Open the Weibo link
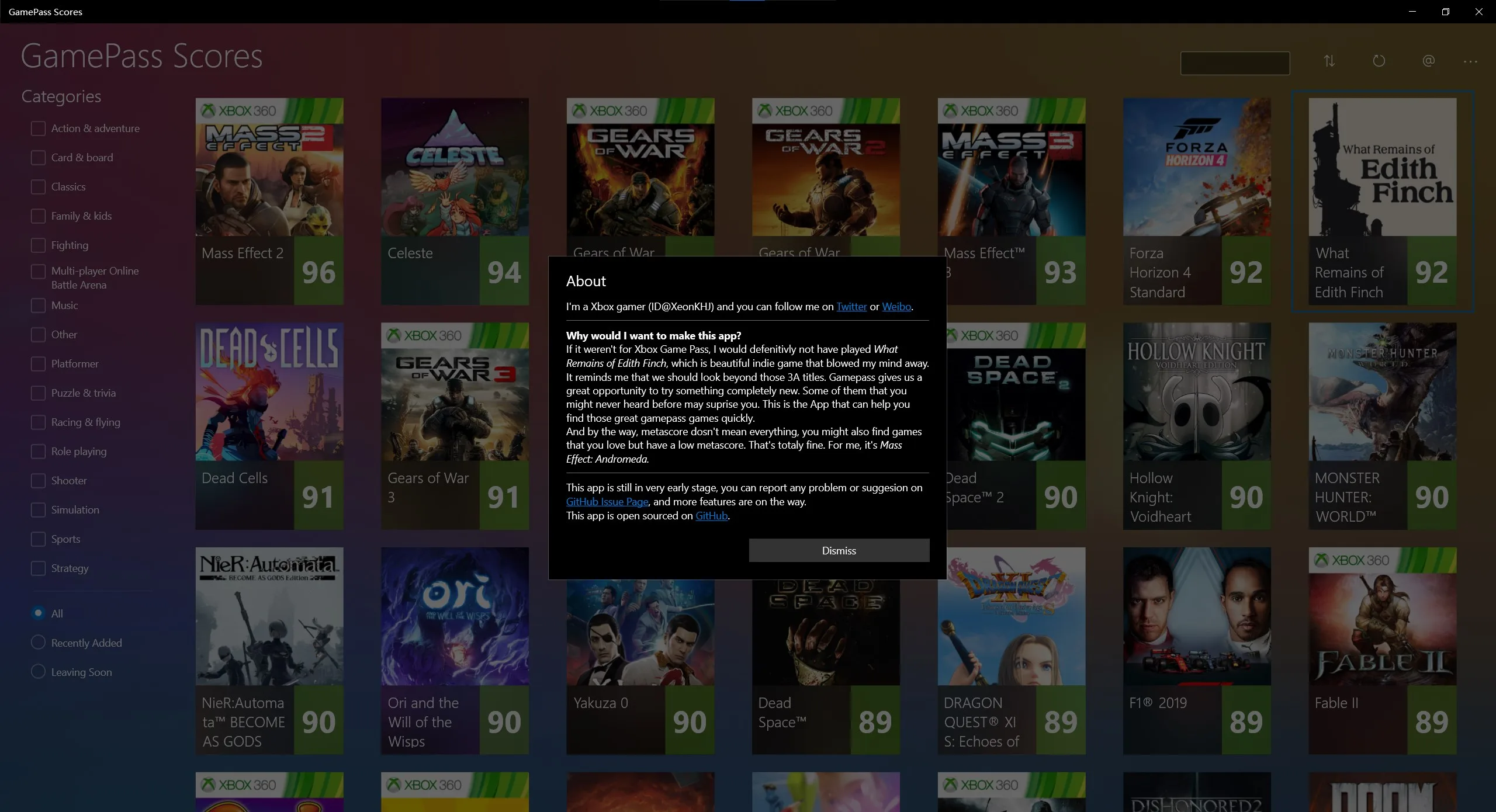Image resolution: width=1496 pixels, height=812 pixels. 896,307
